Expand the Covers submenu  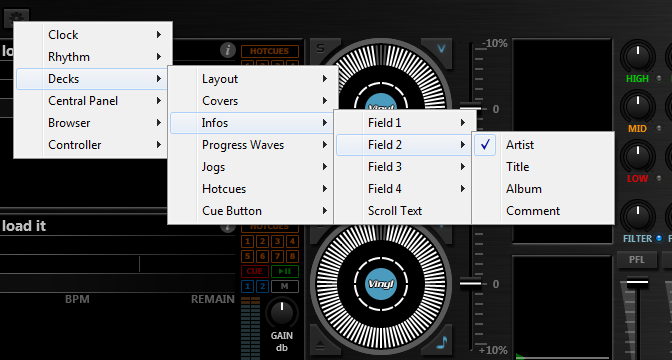252,101
